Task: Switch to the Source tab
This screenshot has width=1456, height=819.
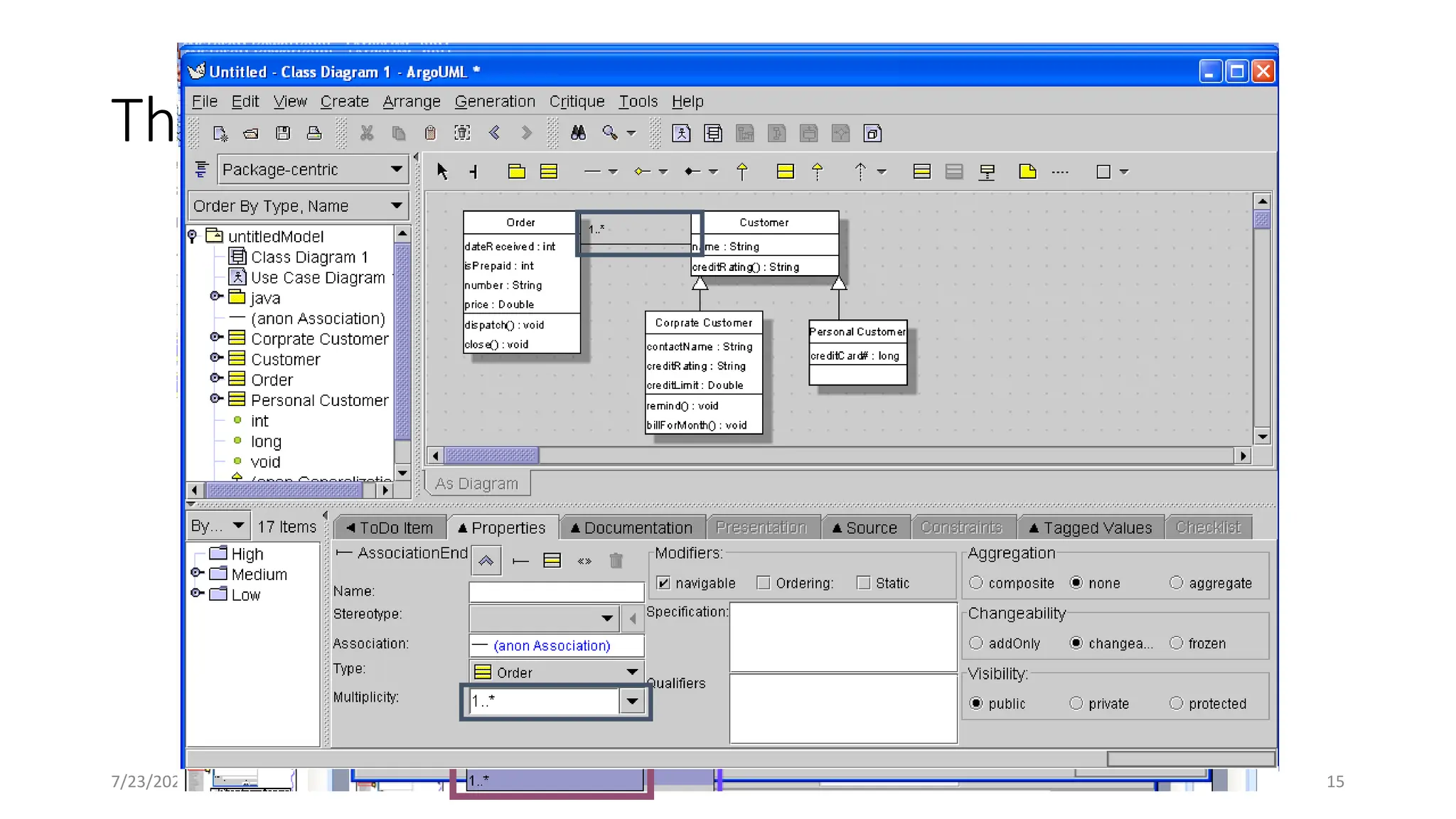Action: pos(865,528)
